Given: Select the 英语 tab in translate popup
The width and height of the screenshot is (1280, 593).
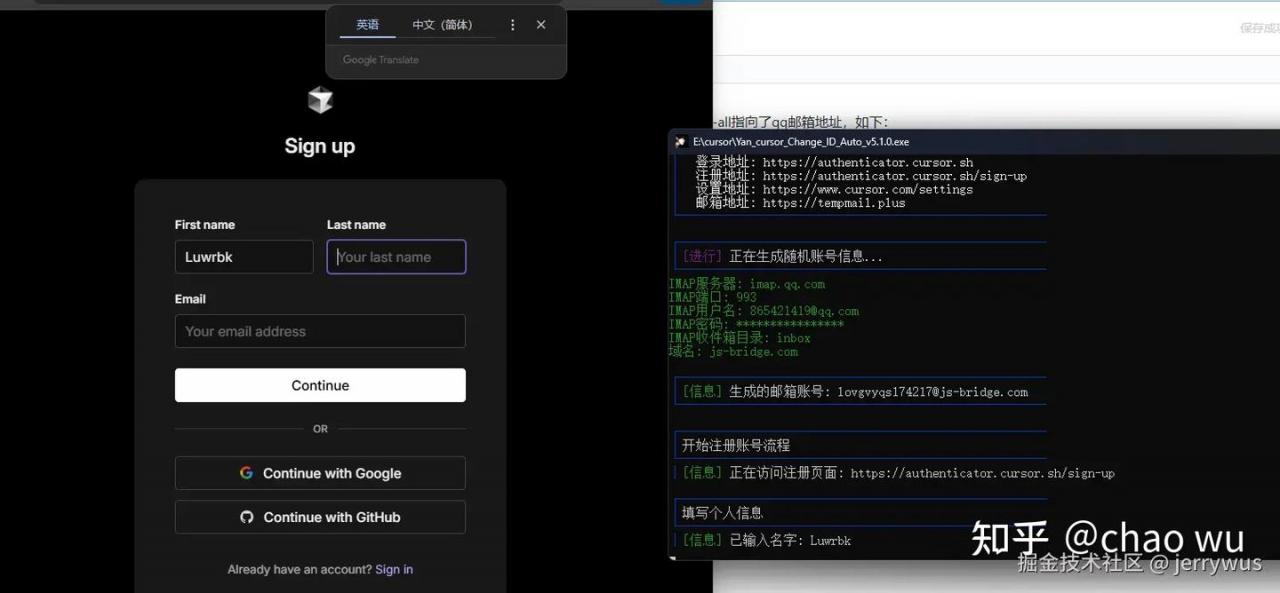Looking at the screenshot, I should (368, 25).
